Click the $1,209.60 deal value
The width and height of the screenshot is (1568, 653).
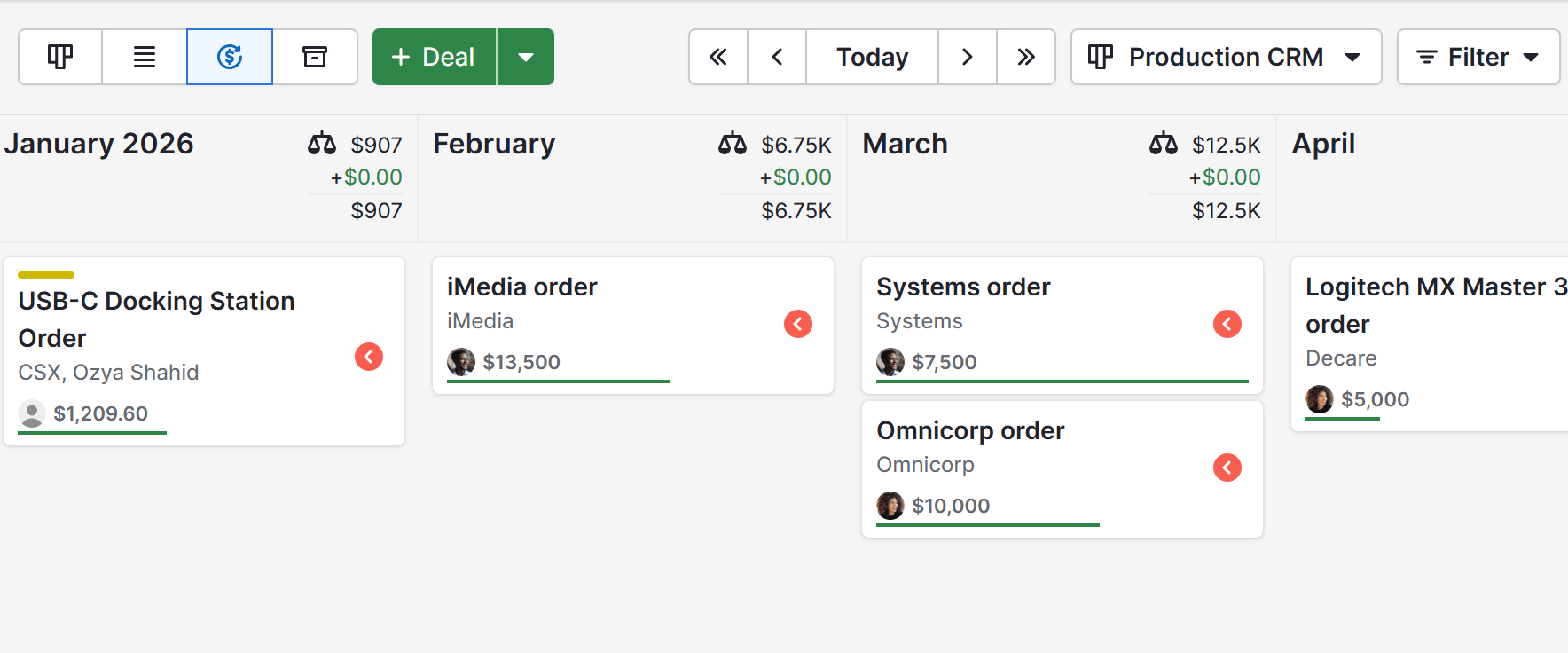100,413
